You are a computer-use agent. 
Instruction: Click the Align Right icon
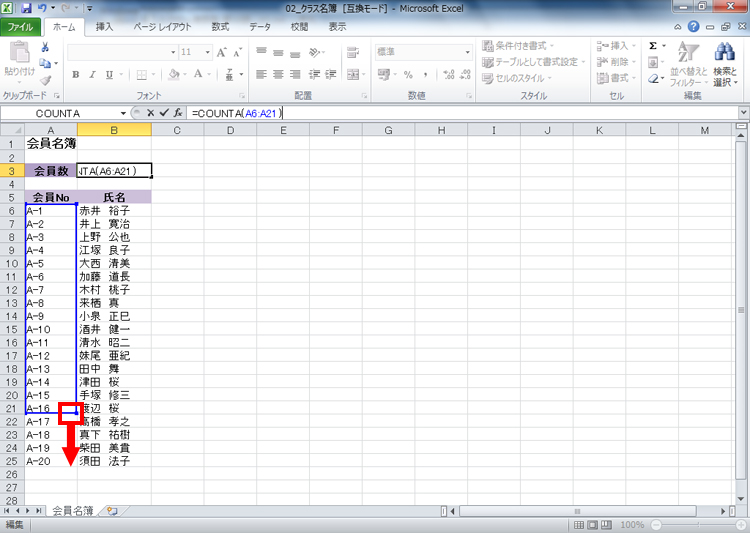tap(296, 74)
